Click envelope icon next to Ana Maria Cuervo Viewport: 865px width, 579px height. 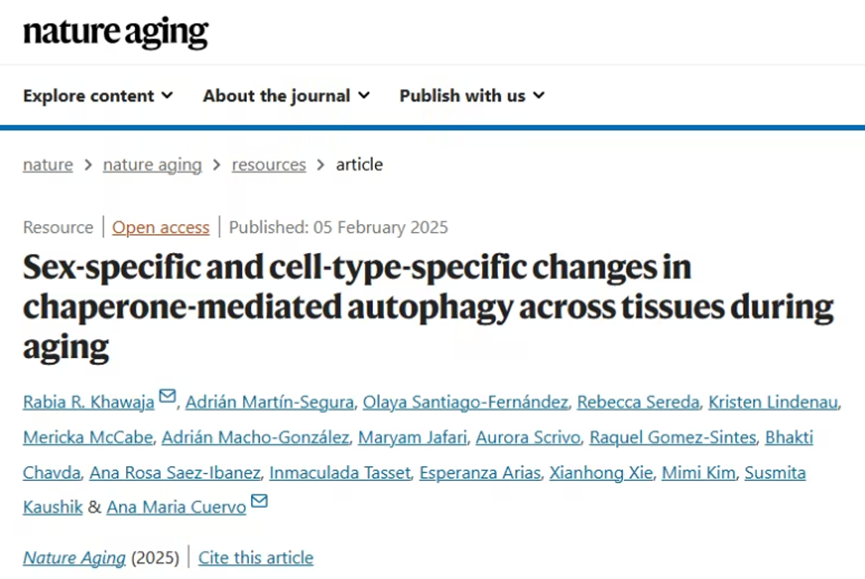click(x=259, y=501)
